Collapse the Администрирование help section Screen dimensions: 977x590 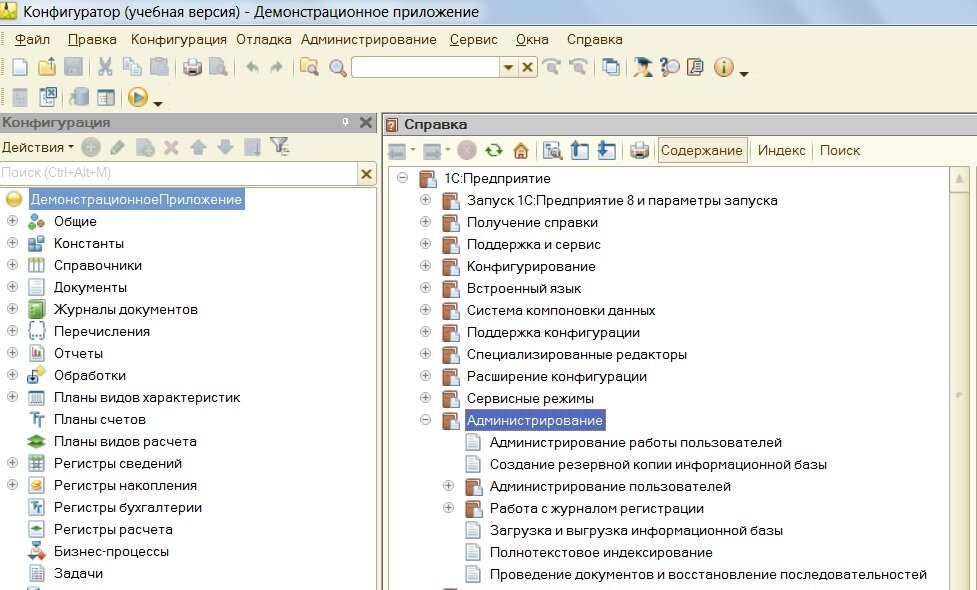[x=426, y=419]
